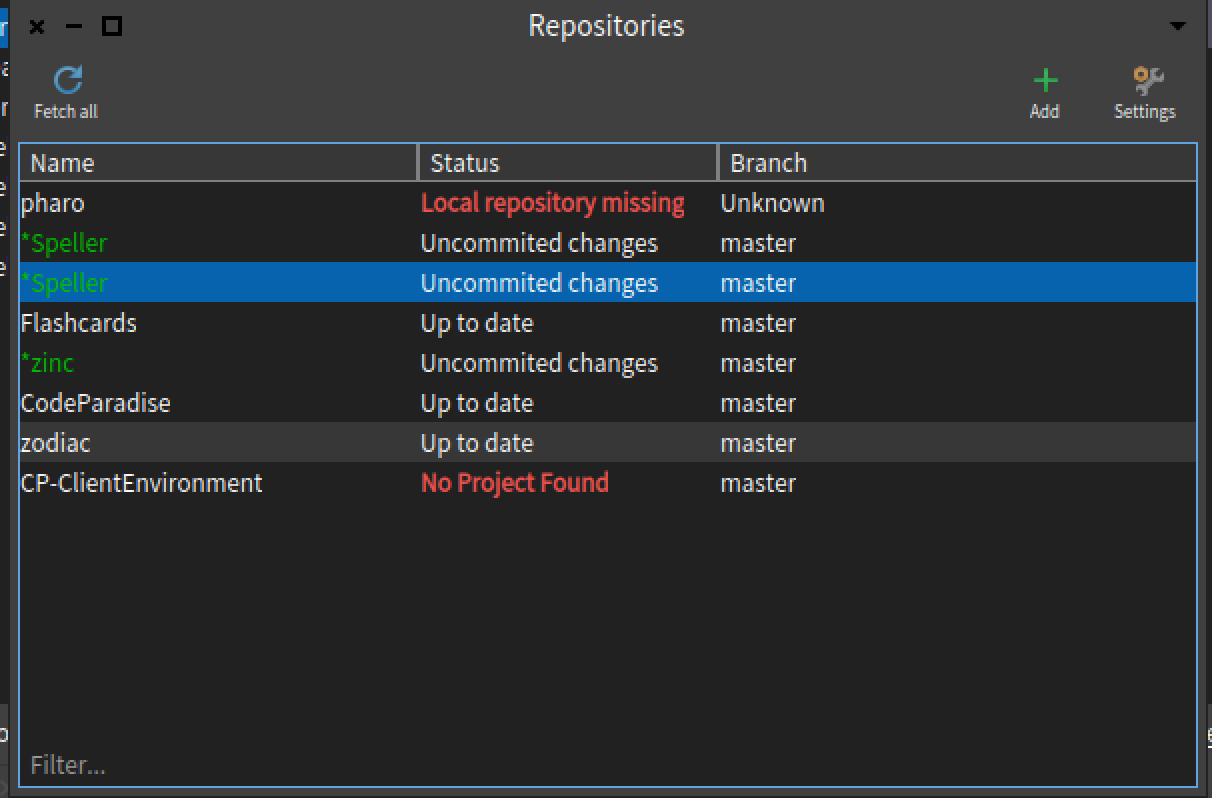Open the window menu arrow in title bar
Image resolution: width=1212 pixels, height=798 pixels.
pyautogui.click(x=1178, y=26)
